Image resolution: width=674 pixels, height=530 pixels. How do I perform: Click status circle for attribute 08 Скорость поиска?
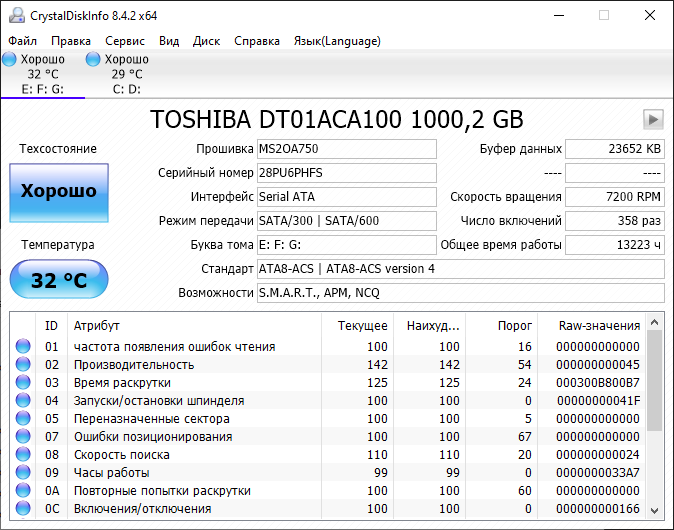pyautogui.click(x=23, y=455)
